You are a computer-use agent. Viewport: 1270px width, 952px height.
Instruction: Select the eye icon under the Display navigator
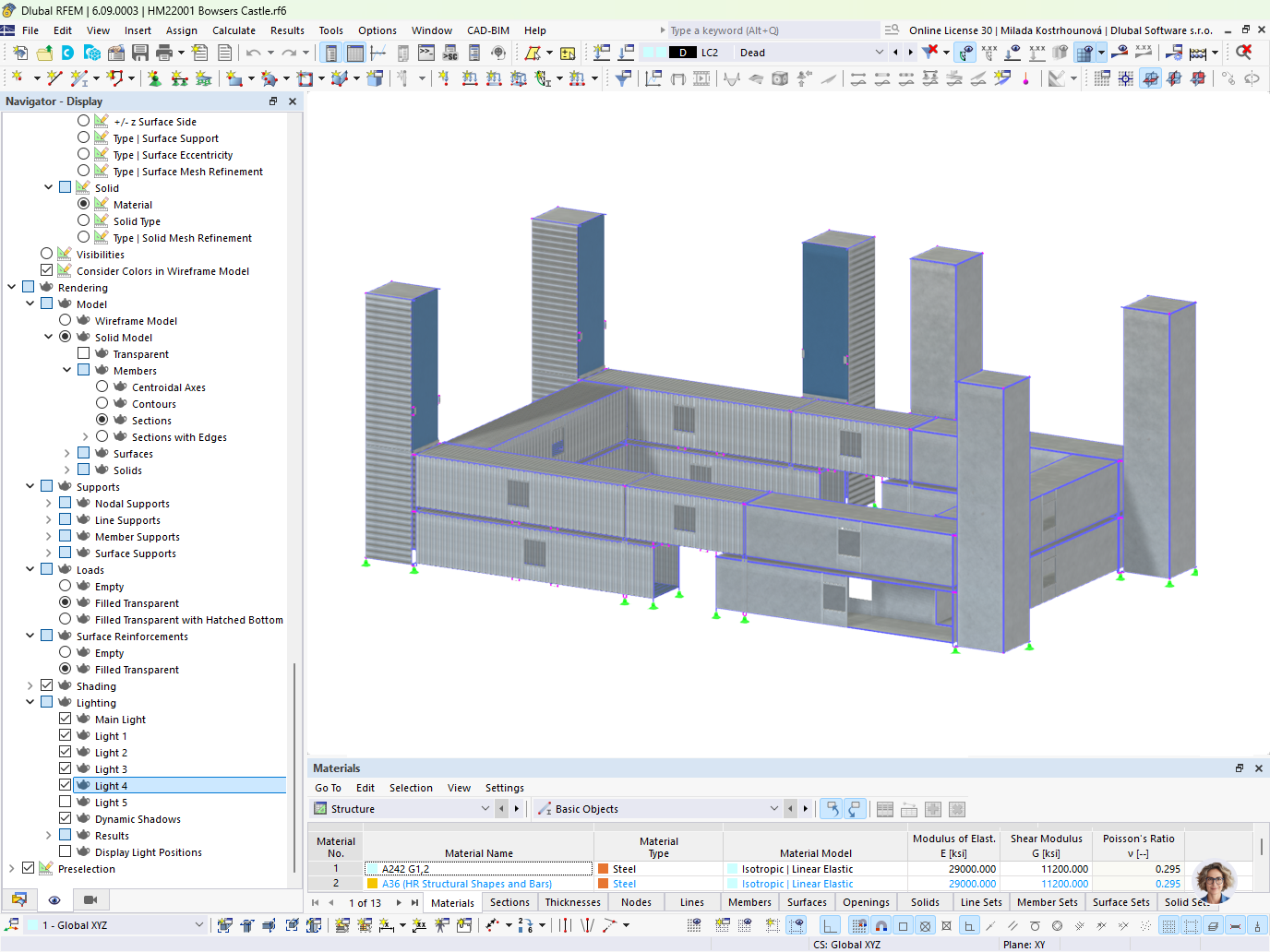(x=54, y=899)
